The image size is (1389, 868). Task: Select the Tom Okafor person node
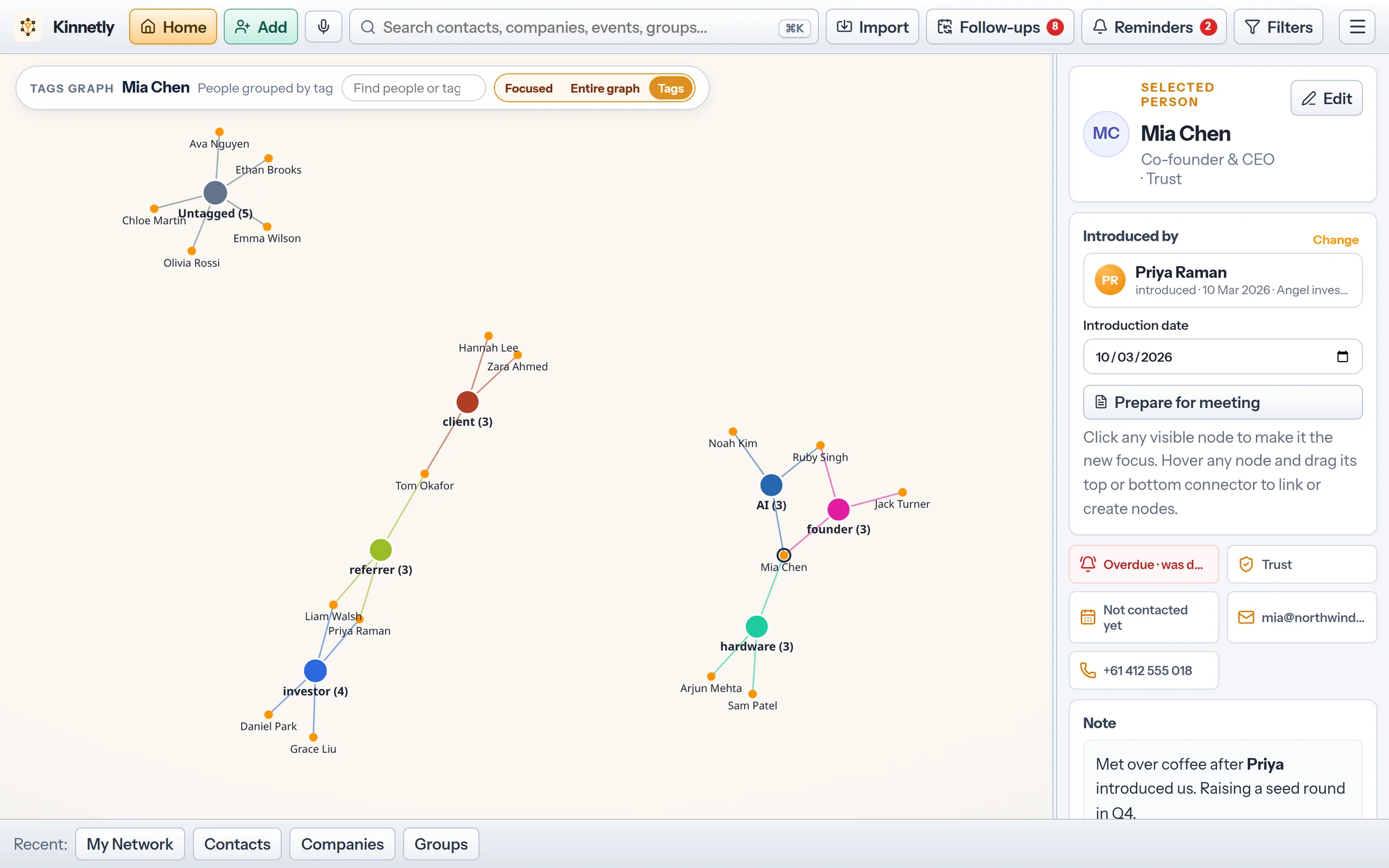pyautogui.click(x=425, y=474)
